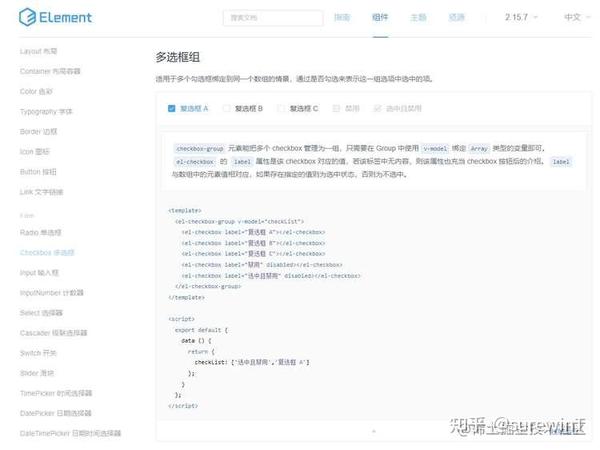
Task: Click the Element logo
Action: point(55,17)
